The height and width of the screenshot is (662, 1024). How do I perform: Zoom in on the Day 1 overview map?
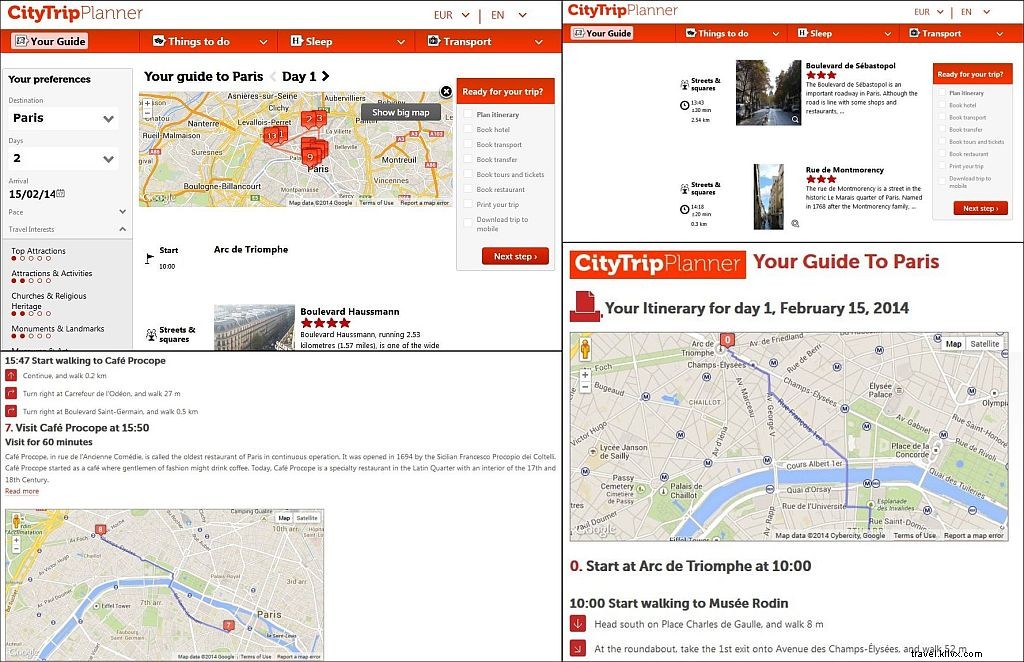[x=148, y=103]
